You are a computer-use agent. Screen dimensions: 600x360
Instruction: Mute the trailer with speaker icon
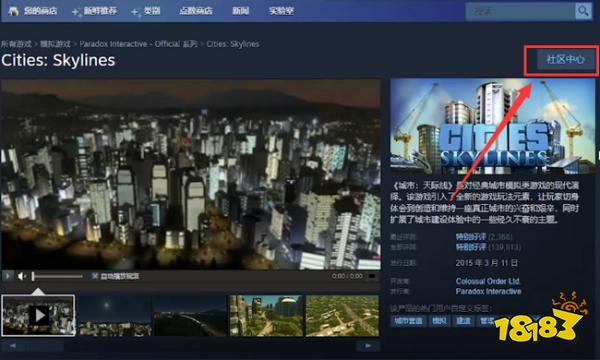(x=21, y=276)
